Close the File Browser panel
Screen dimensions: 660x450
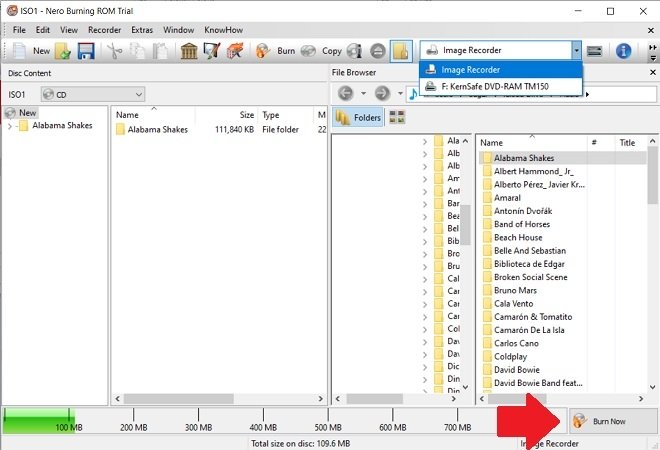coord(653,72)
